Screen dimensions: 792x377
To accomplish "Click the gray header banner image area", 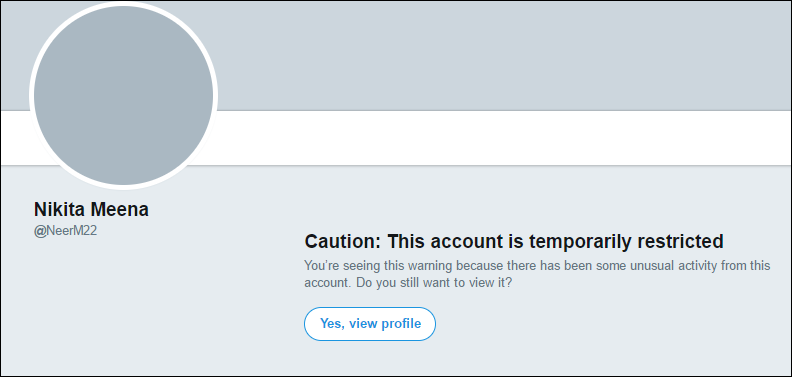I will [500, 56].
